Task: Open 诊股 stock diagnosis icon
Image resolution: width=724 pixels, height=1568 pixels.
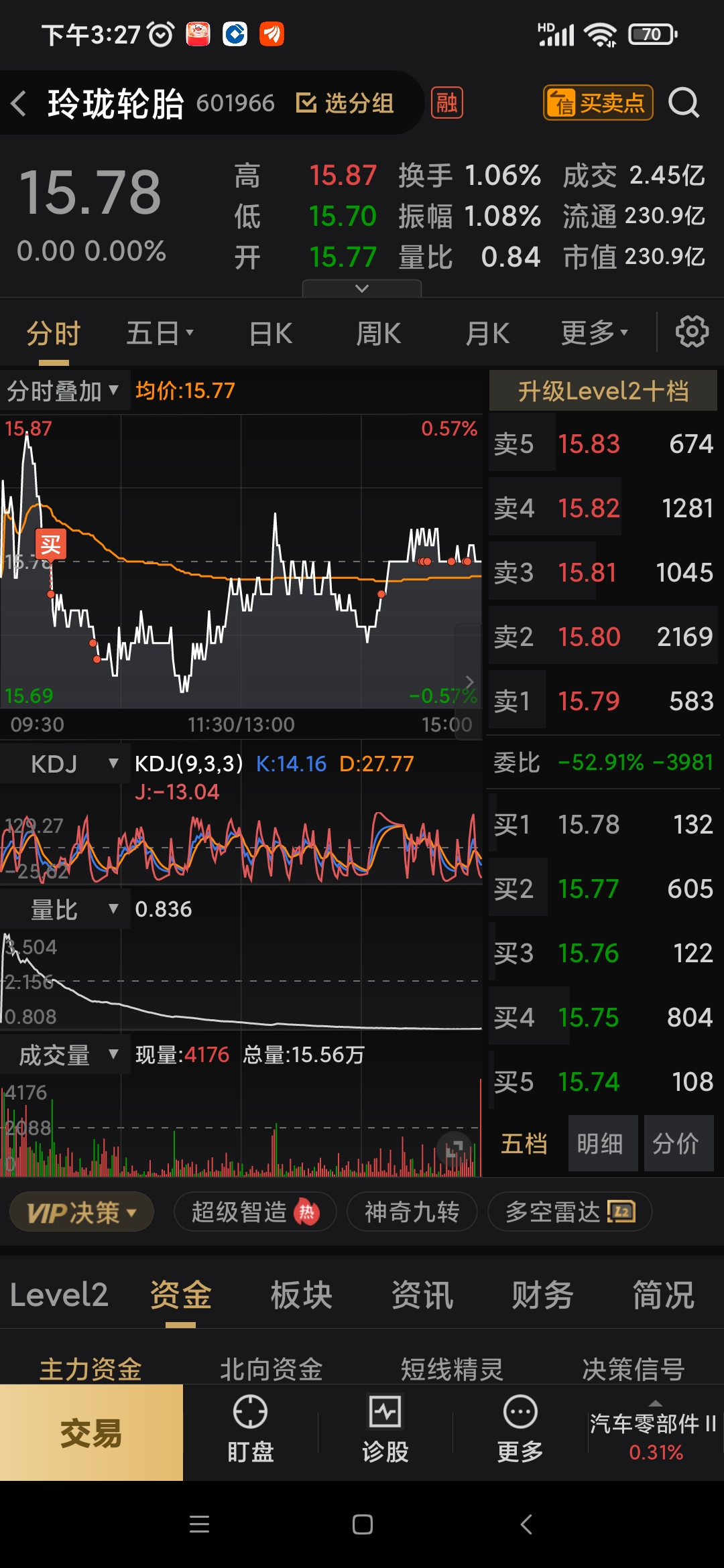Action: pos(385,1429)
